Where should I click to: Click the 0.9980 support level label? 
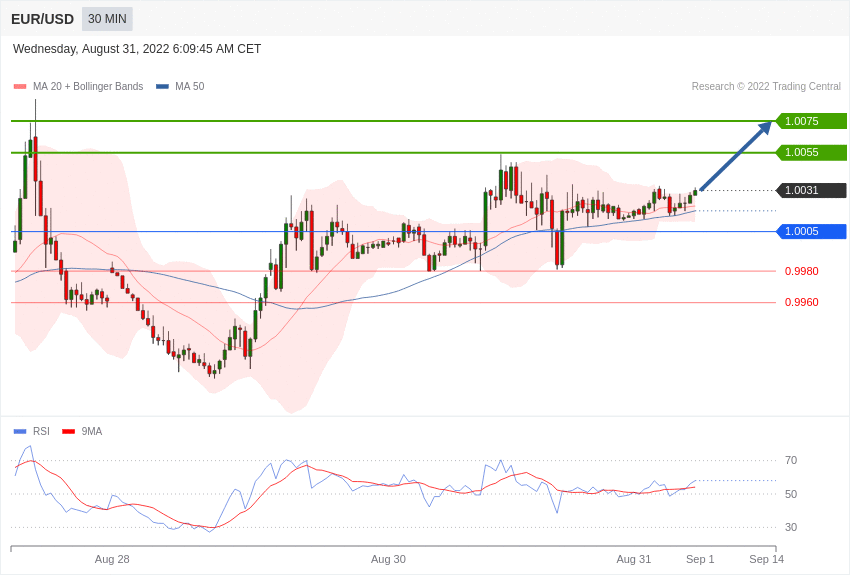[802, 271]
